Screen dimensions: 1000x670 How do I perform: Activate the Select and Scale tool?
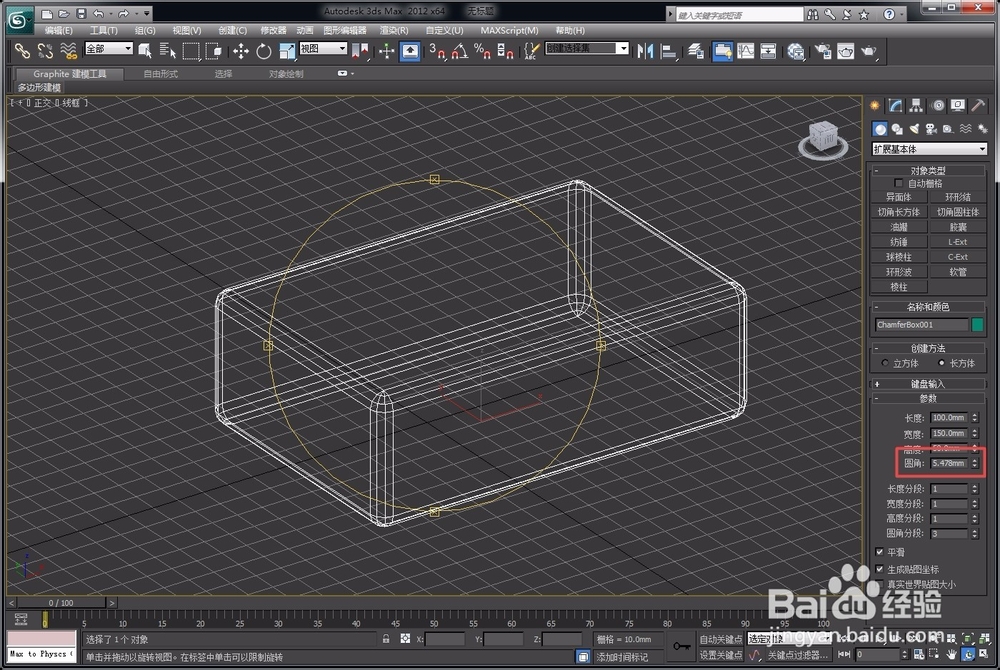[287, 51]
